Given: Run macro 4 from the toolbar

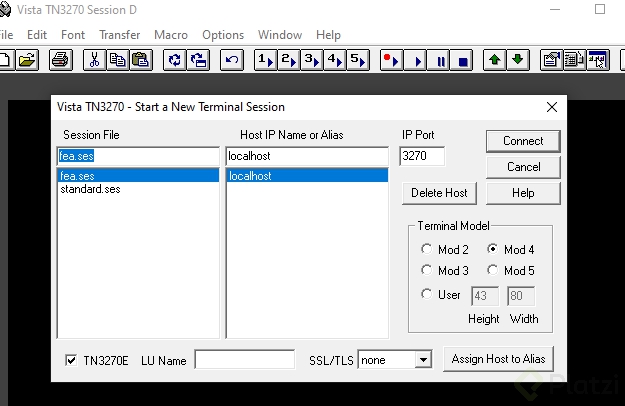Looking at the screenshot, I should click(x=335, y=60).
